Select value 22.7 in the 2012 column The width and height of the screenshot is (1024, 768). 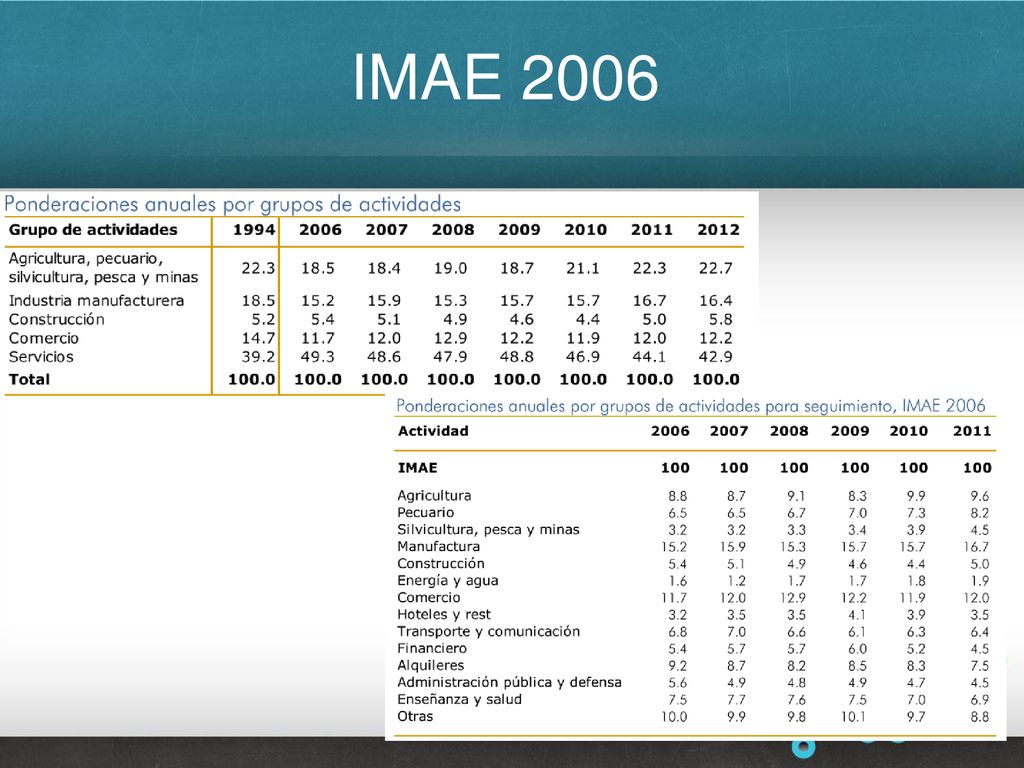[x=716, y=268]
